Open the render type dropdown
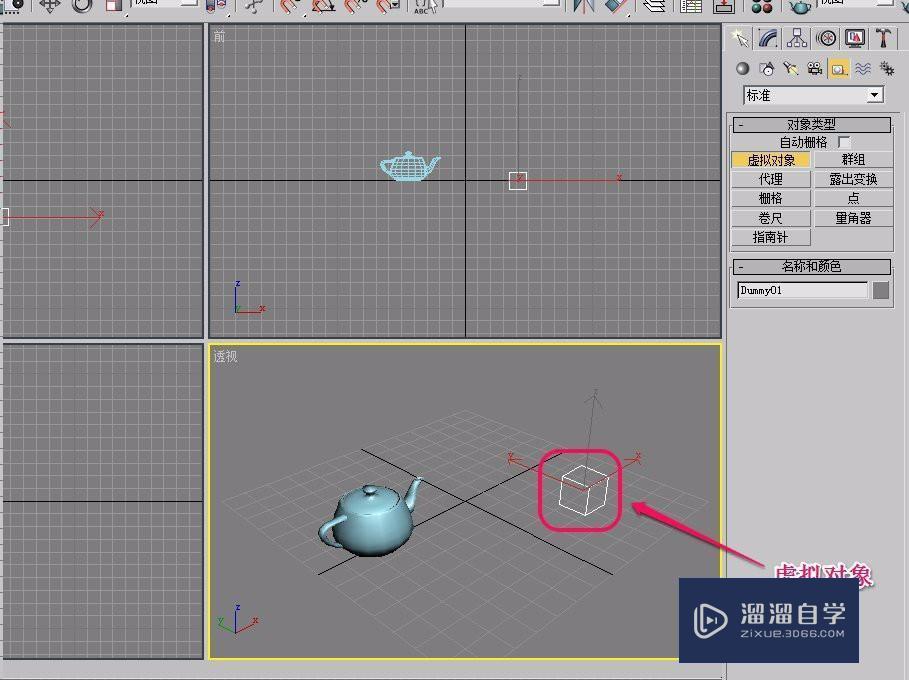 857,3
